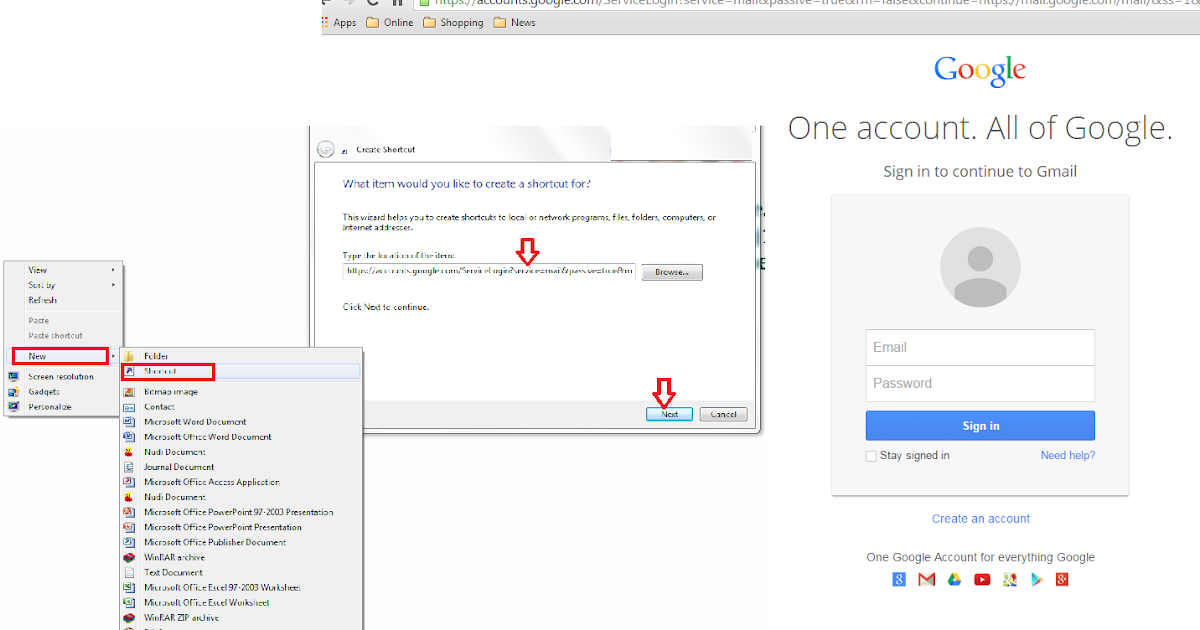Image resolution: width=1200 pixels, height=630 pixels.
Task: Click the blue Sign in button
Action: point(980,426)
